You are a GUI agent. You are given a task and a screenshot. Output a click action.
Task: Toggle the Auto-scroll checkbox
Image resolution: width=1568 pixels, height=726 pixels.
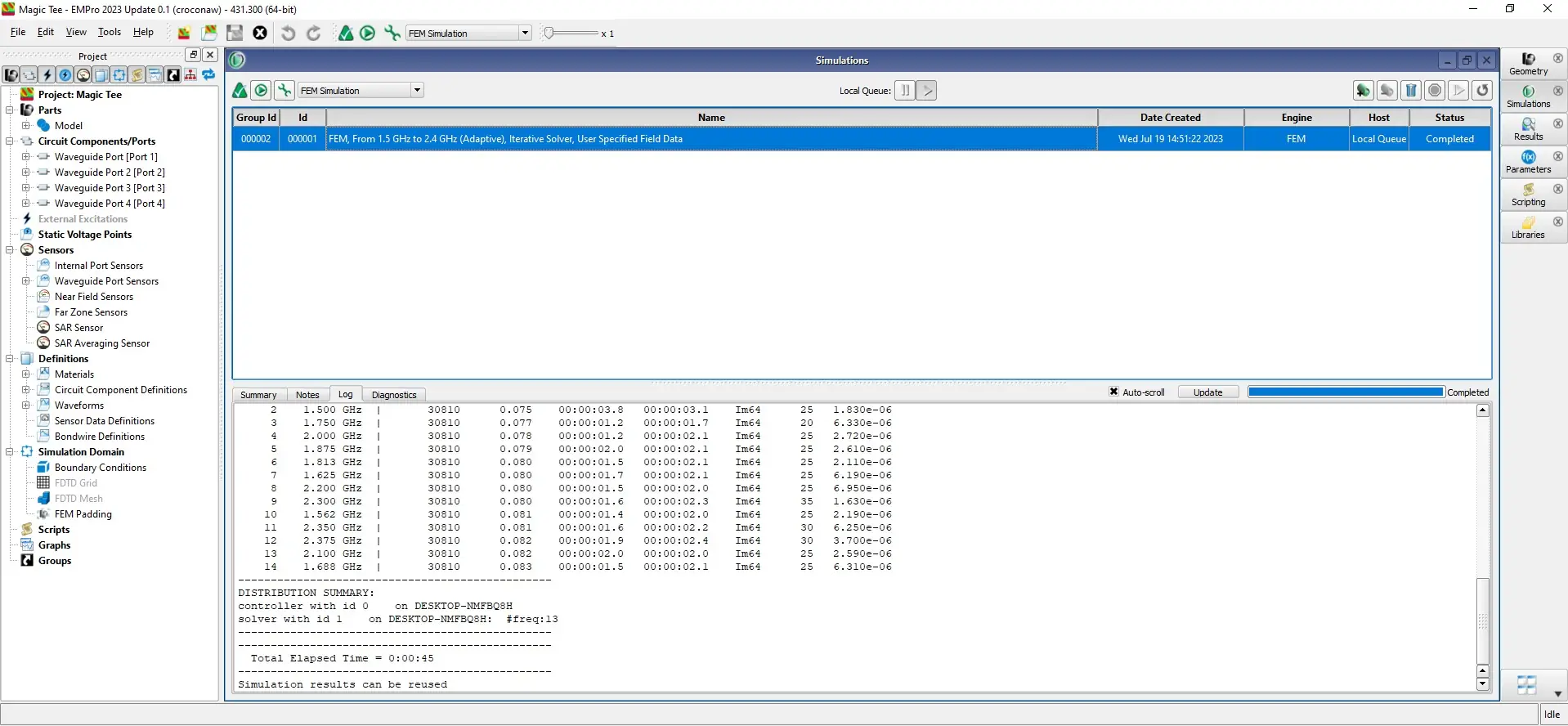1113,392
